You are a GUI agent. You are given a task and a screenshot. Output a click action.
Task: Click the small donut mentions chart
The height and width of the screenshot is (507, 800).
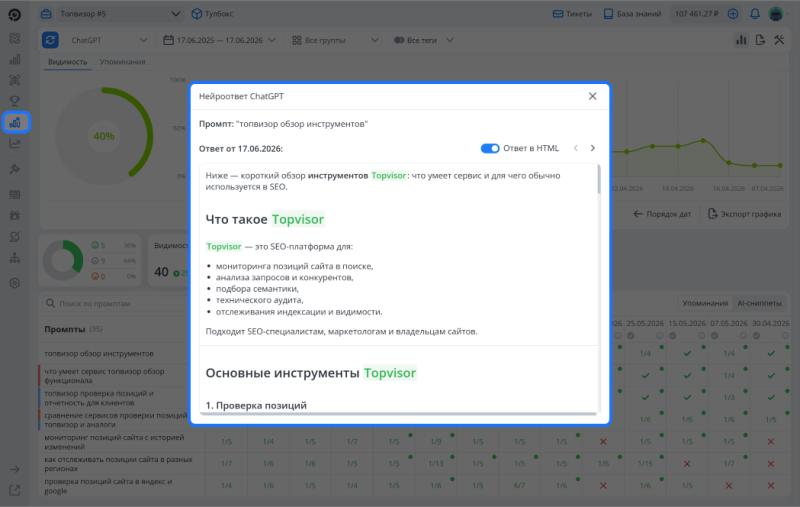point(63,260)
